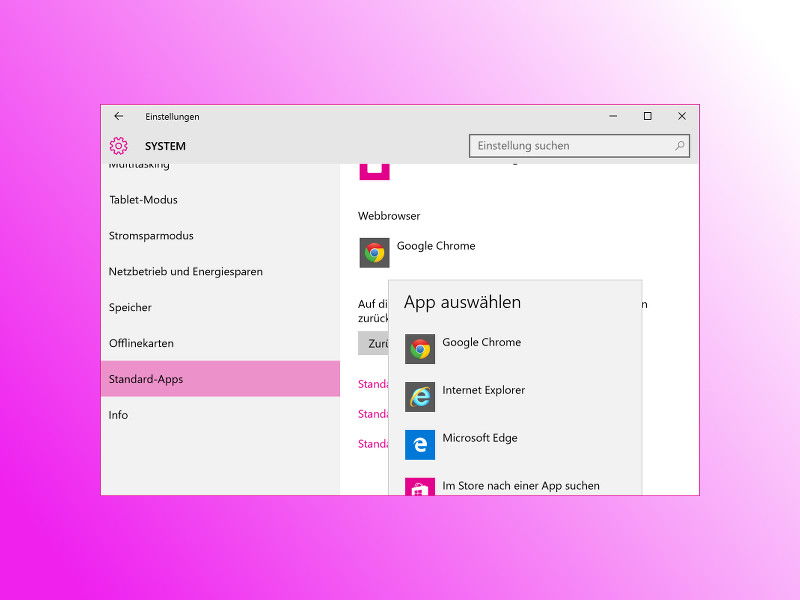This screenshot has width=800, height=600.
Task: Open Netzbetrieb und Energiesparen page
Action: click(x=220, y=271)
